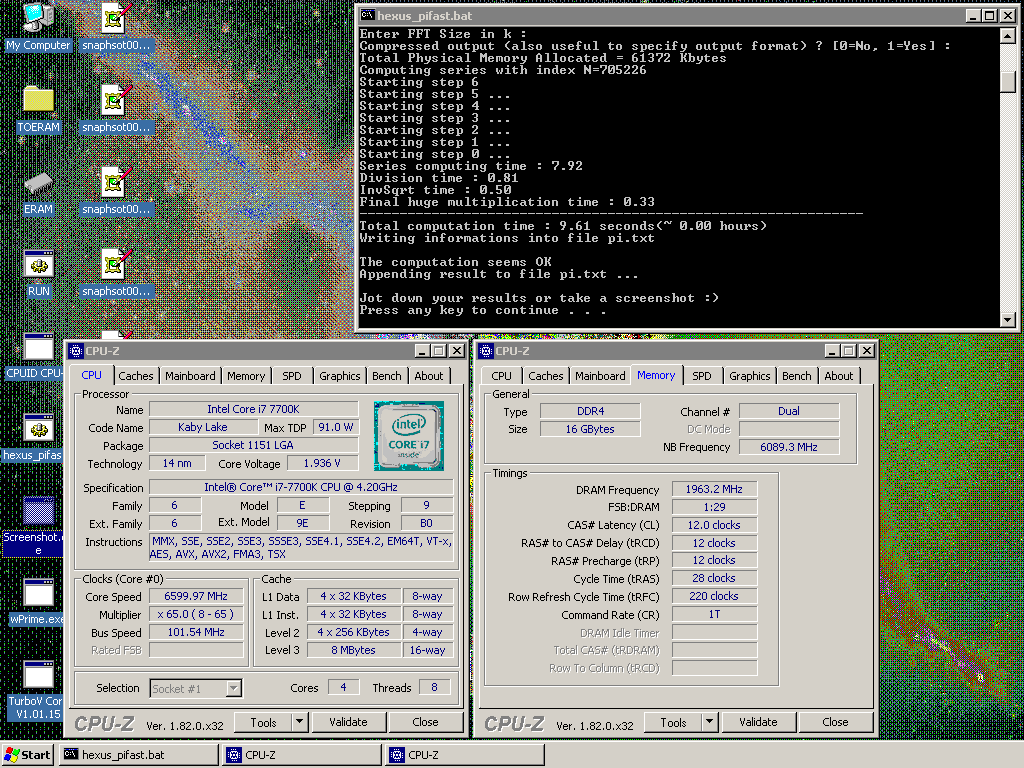
Task: Click Validate button in left CPU-Z window
Action: (x=348, y=722)
